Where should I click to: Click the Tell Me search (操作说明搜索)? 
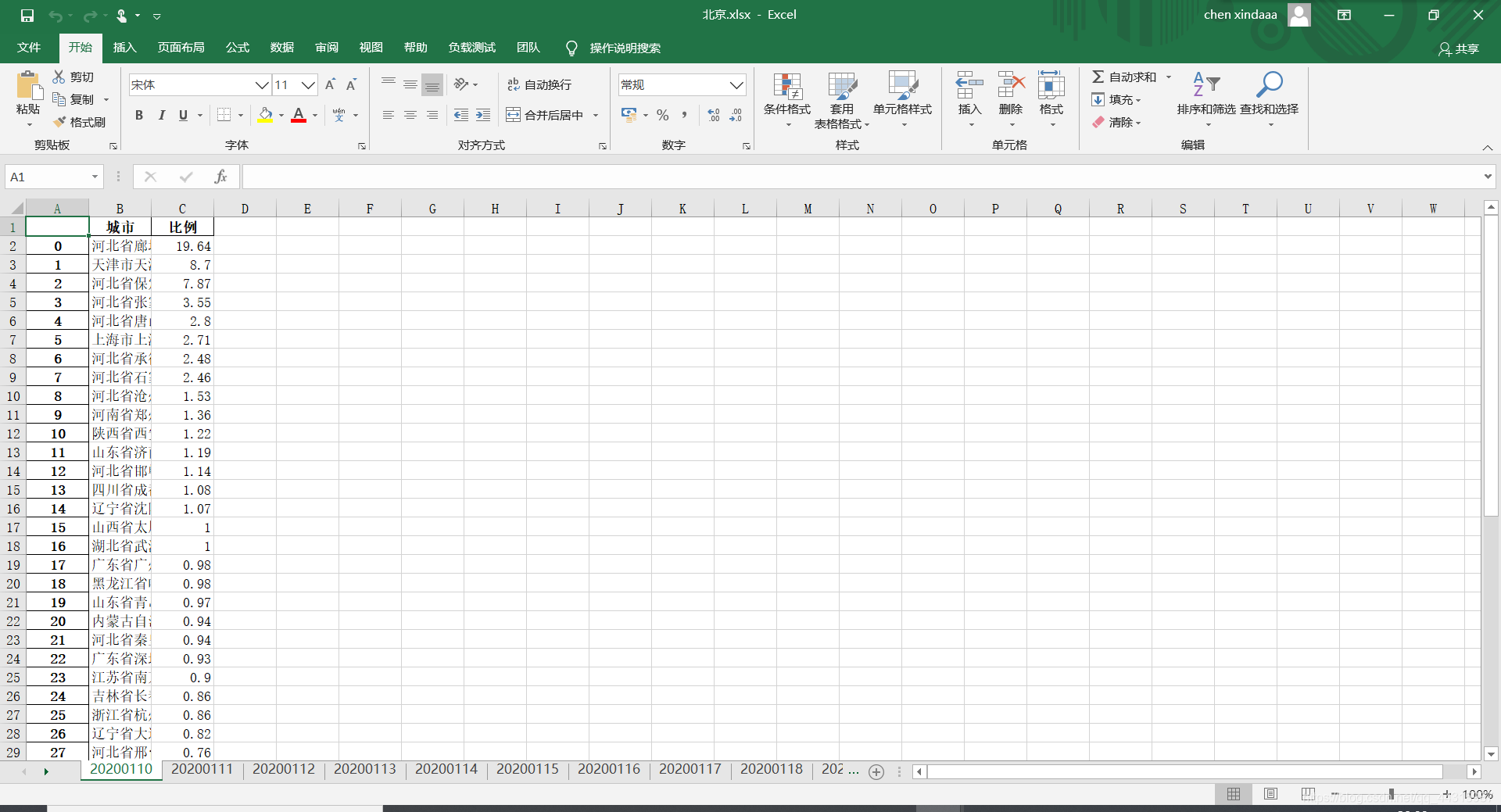click(614, 48)
